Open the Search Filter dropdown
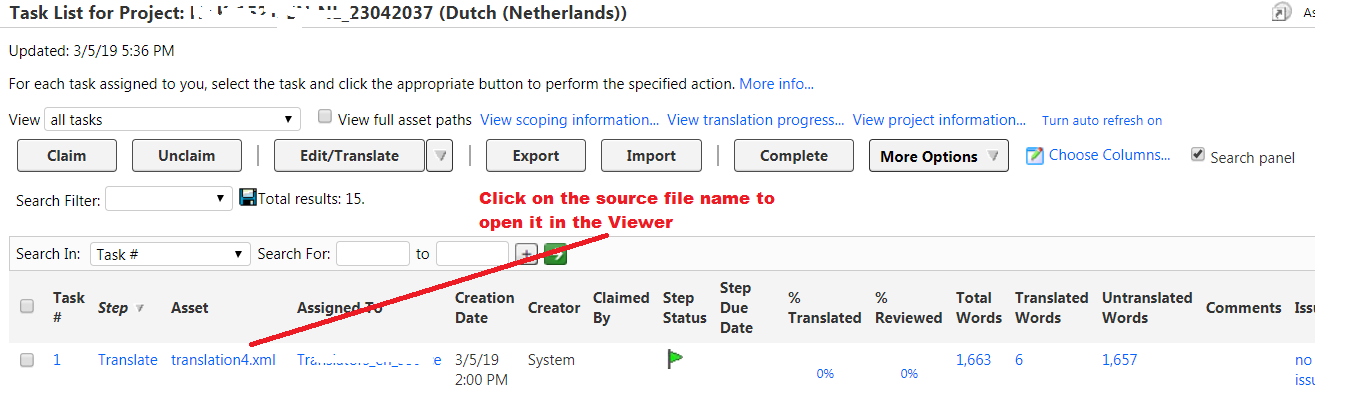The width and height of the screenshot is (1365, 399). 169,199
